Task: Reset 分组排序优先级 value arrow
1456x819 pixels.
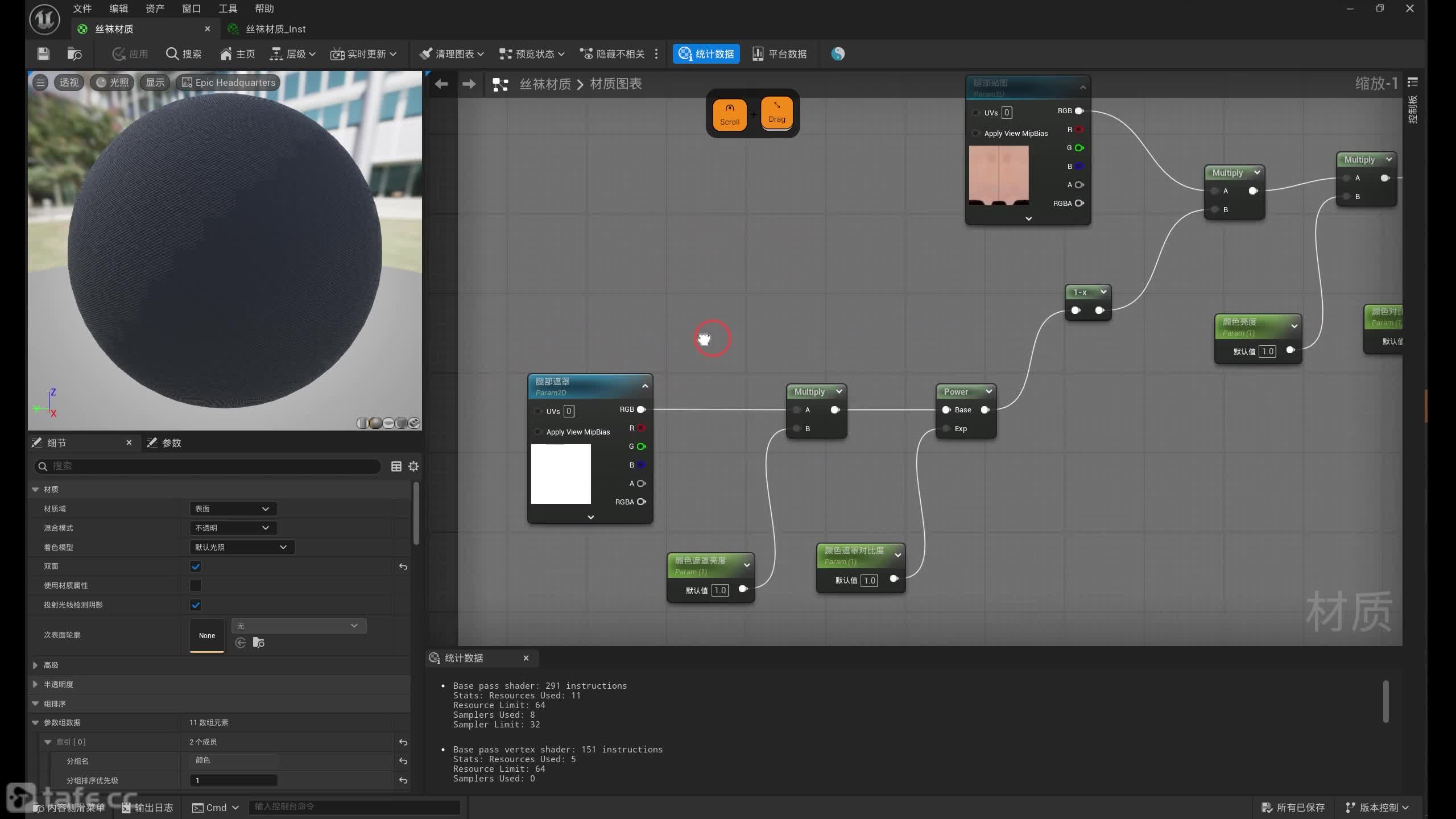Action: pyautogui.click(x=403, y=780)
